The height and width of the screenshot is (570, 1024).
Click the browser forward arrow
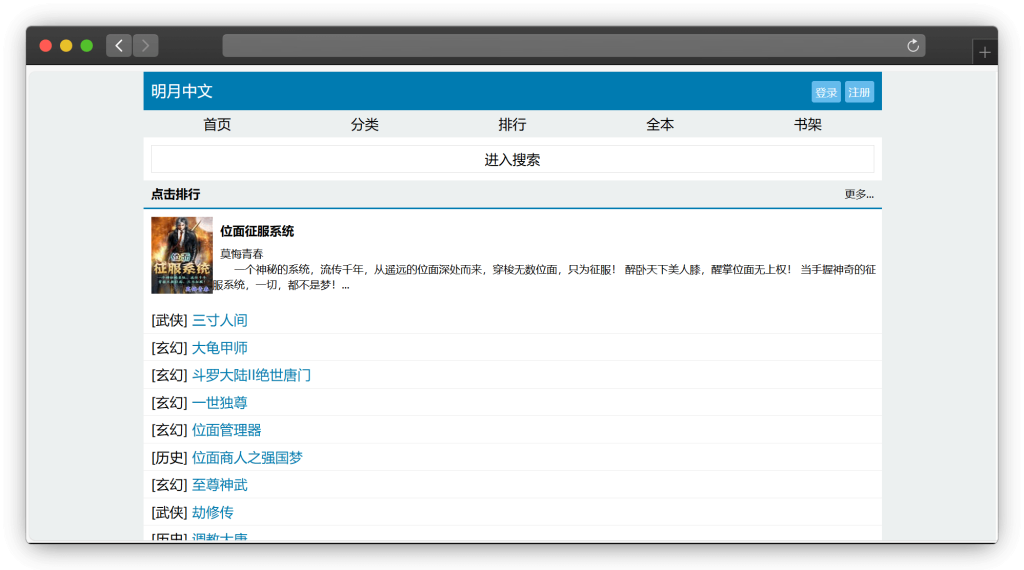pos(146,46)
